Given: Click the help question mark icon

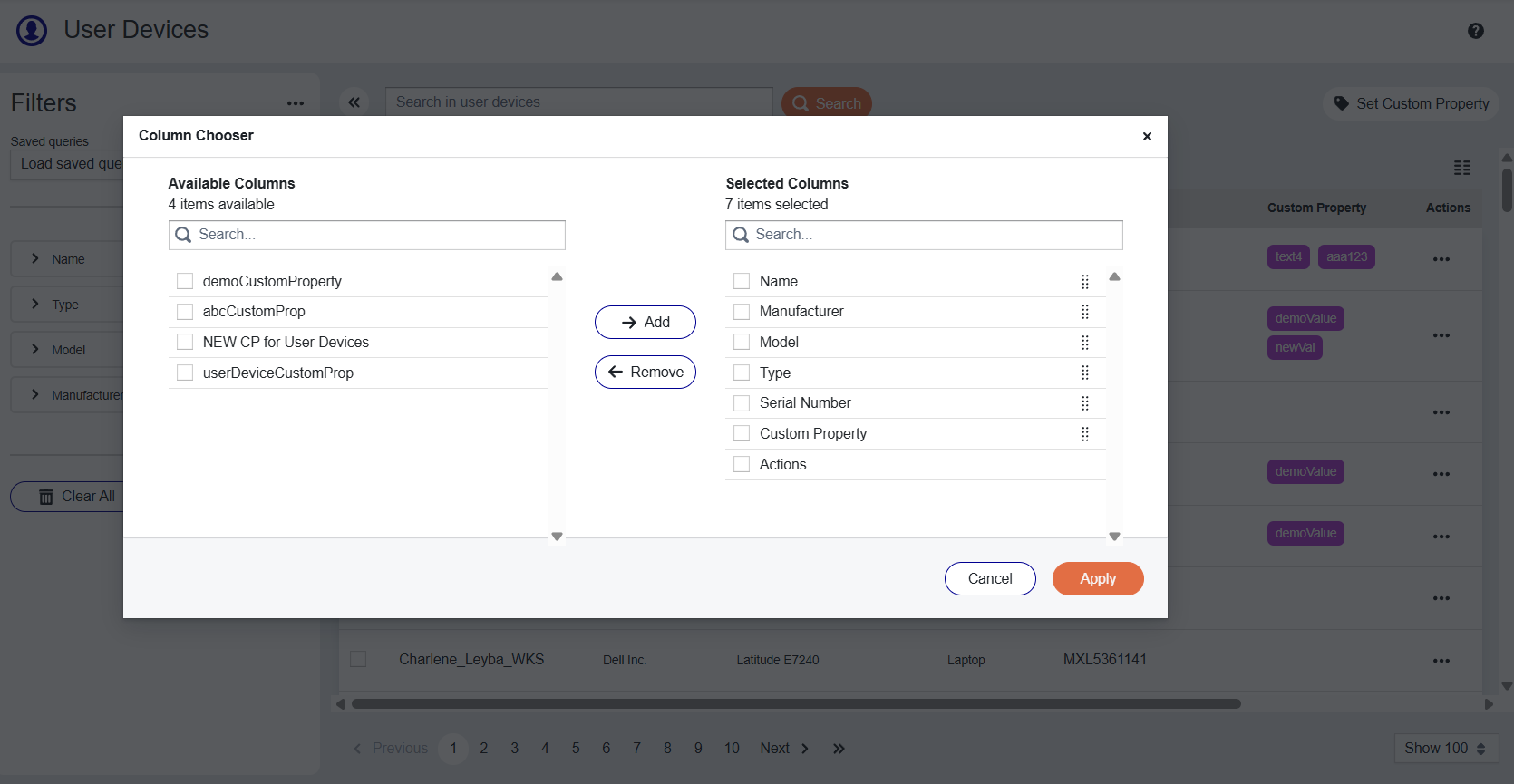Looking at the screenshot, I should [x=1475, y=31].
